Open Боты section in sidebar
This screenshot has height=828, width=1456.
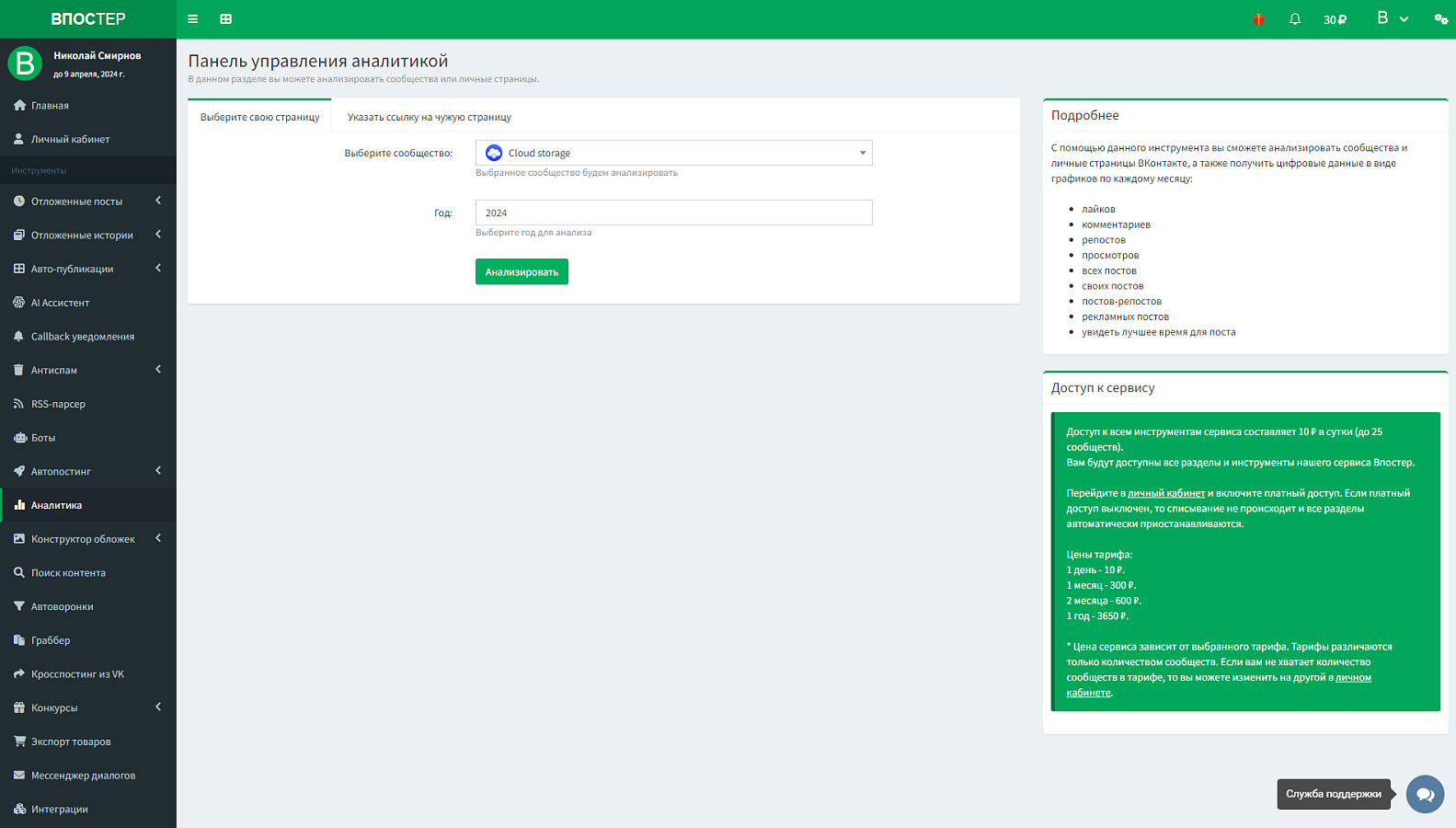click(x=88, y=438)
